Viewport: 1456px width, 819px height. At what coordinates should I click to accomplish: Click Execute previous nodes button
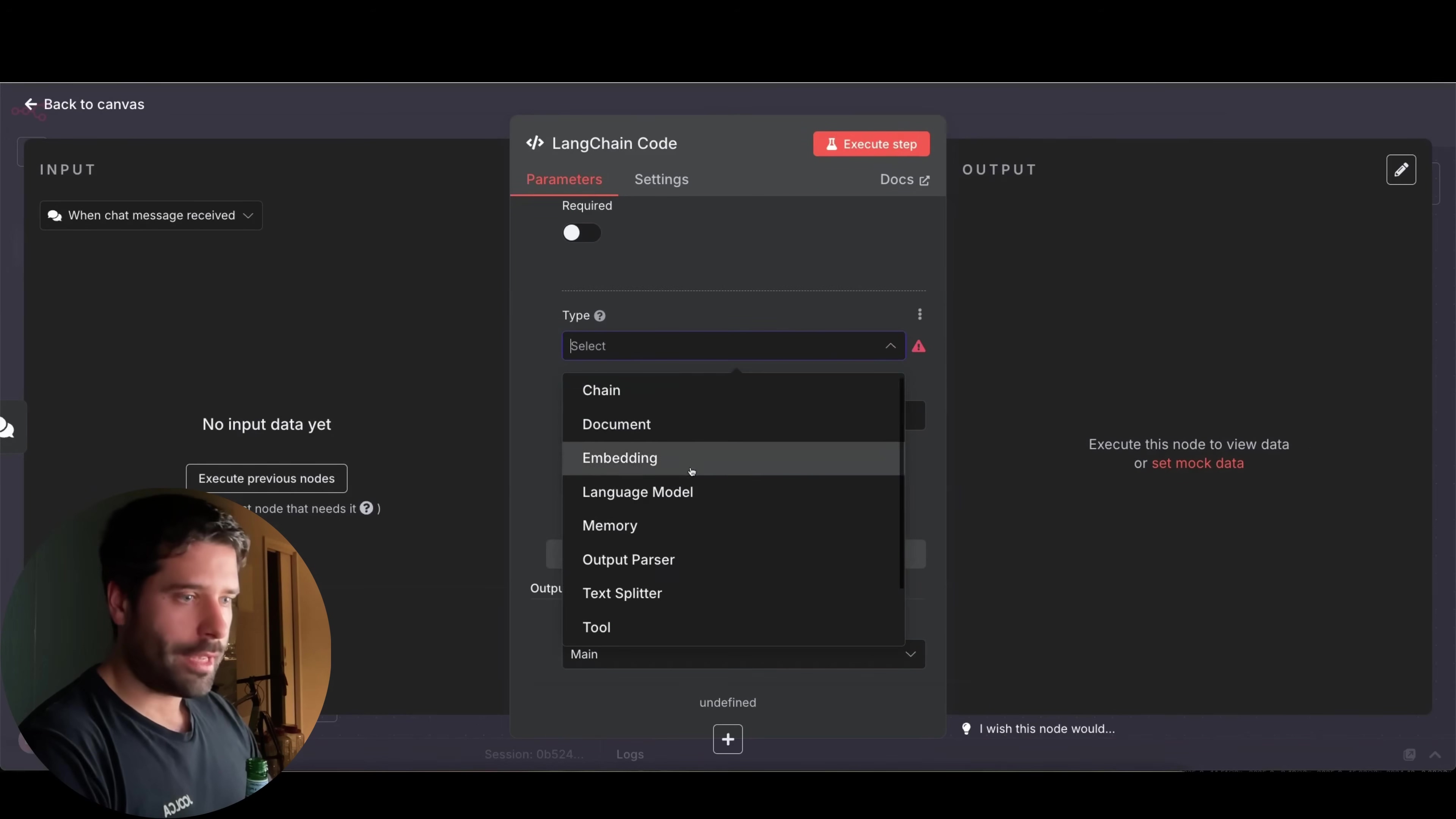[266, 478]
